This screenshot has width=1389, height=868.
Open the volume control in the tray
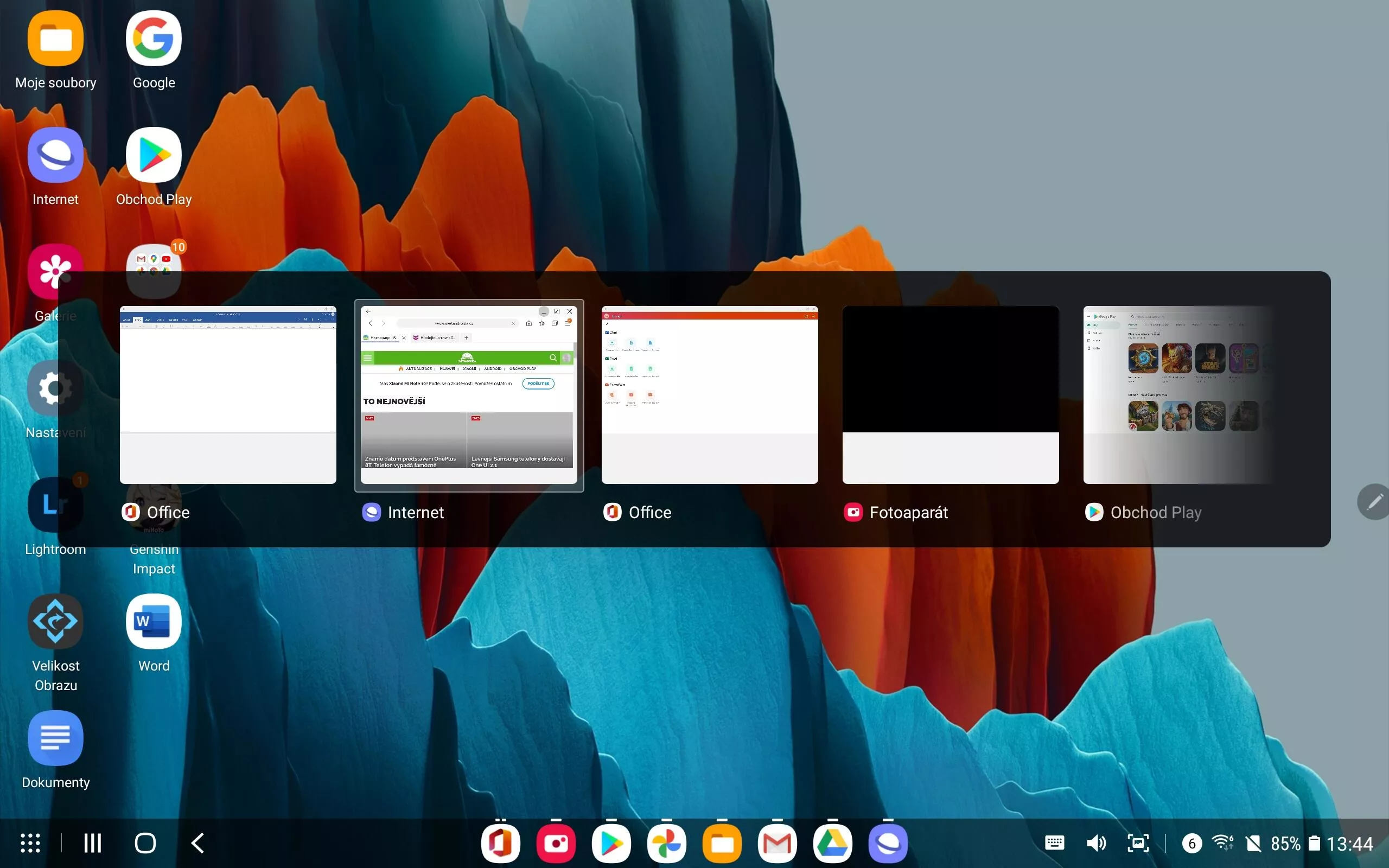click(x=1096, y=843)
